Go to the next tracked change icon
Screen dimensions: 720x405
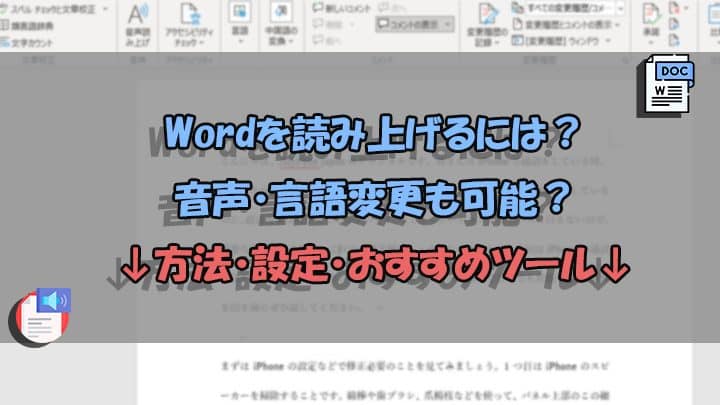tap(674, 41)
